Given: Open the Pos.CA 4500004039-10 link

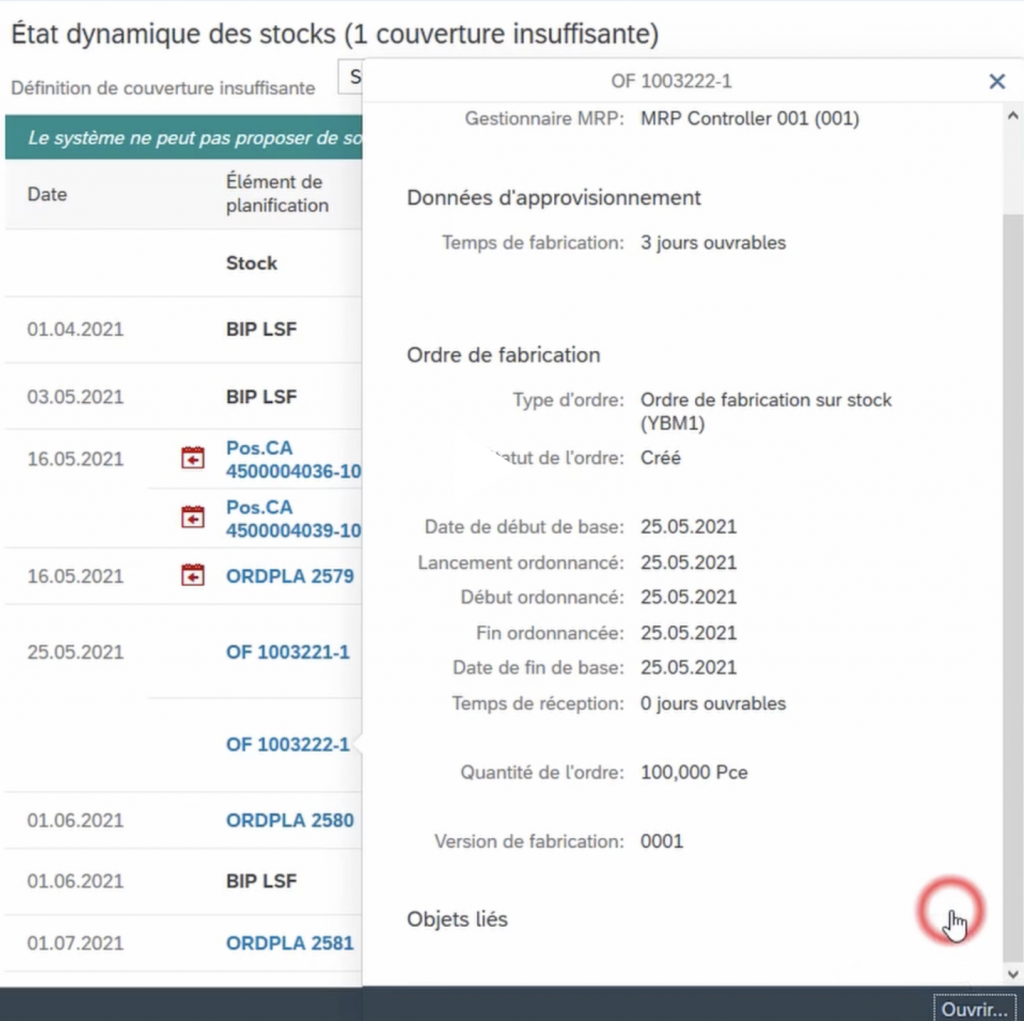Looking at the screenshot, I should [x=292, y=518].
